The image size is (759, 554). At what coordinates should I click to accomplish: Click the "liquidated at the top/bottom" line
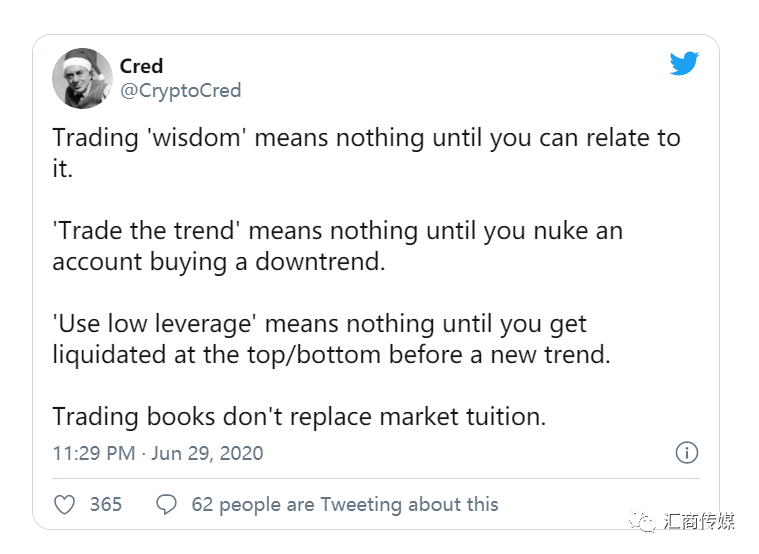331,355
